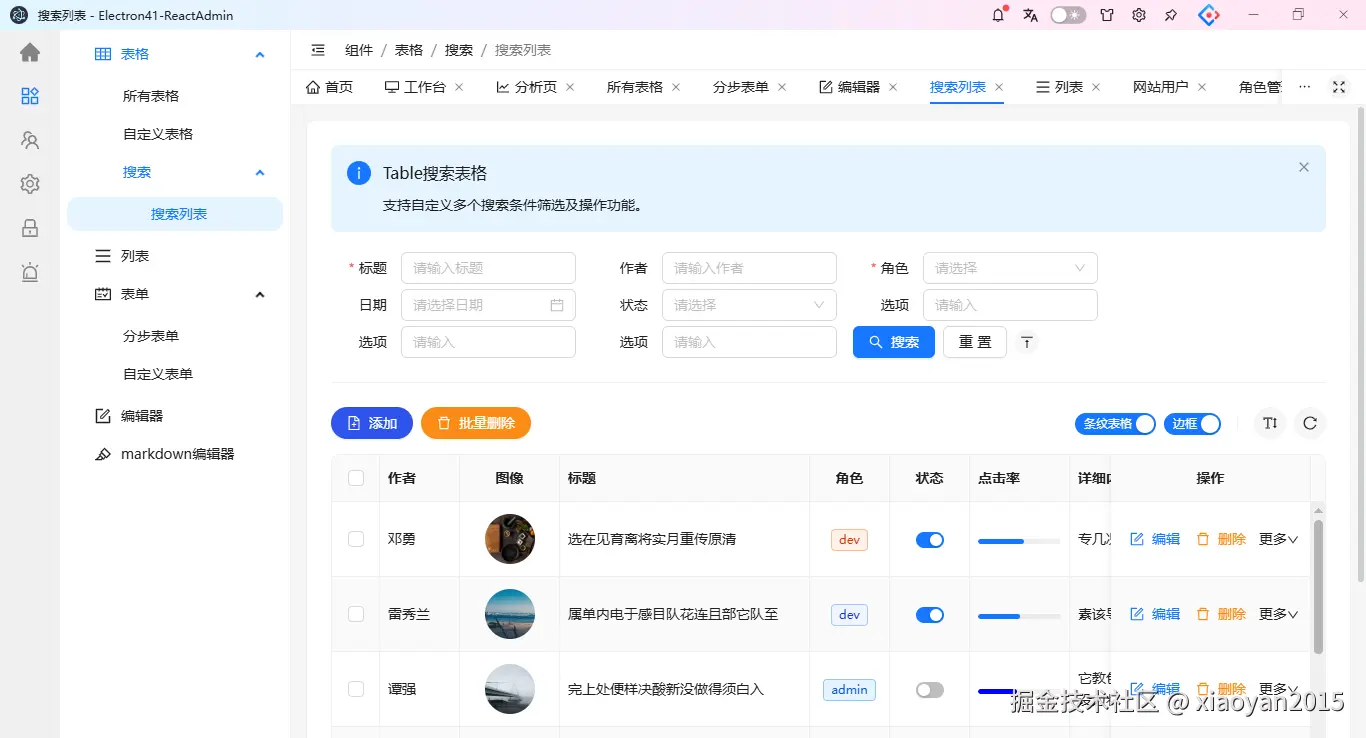The height and width of the screenshot is (738, 1366).
Task: Open the alarm light icon in sidebar
Action: coord(30,272)
